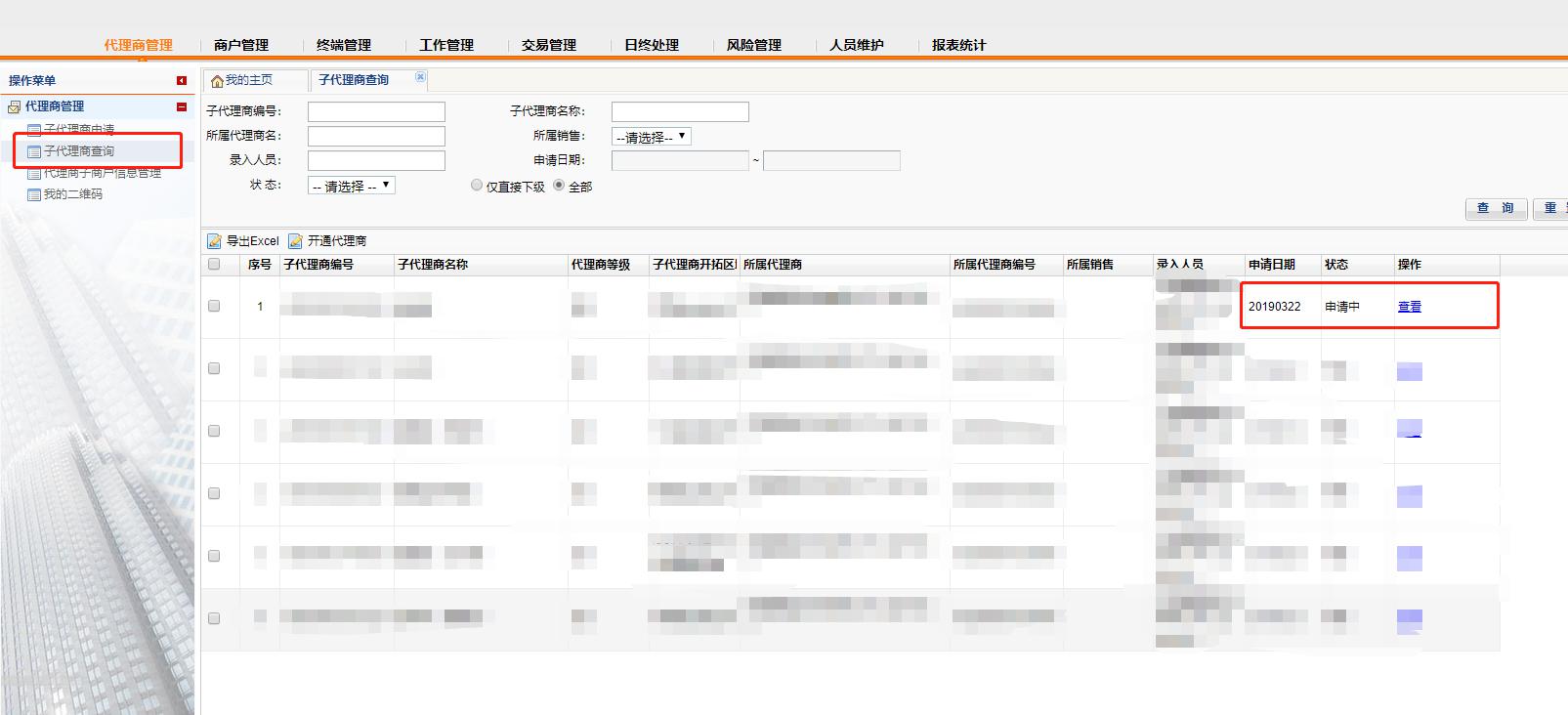1568x715 pixels.
Task: Select the 仅直接下级 radio button
Action: click(477, 186)
